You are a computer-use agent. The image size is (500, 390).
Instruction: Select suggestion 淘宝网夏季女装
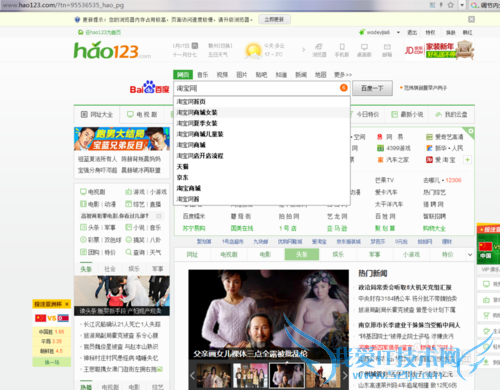(x=262, y=123)
